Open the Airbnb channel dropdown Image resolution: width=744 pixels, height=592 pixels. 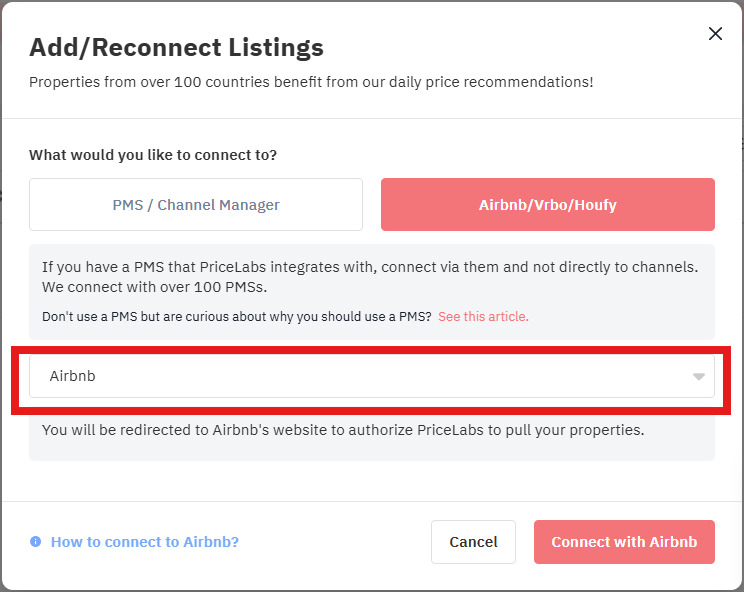[372, 376]
